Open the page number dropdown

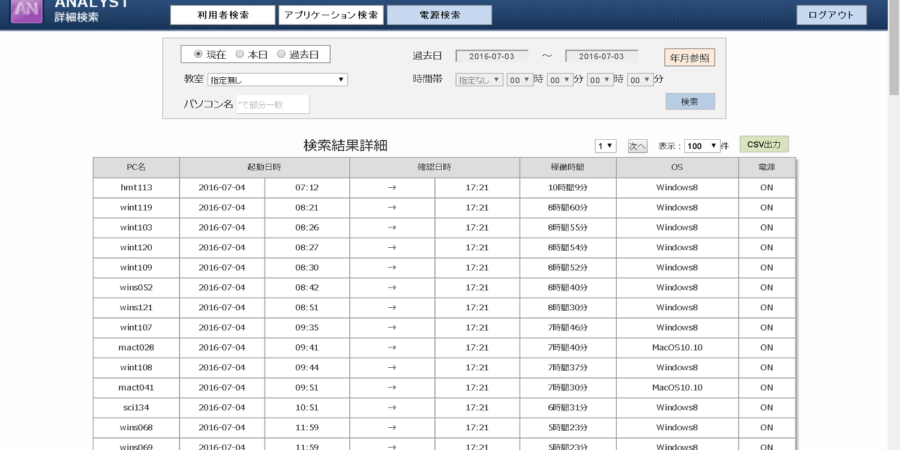click(x=605, y=146)
